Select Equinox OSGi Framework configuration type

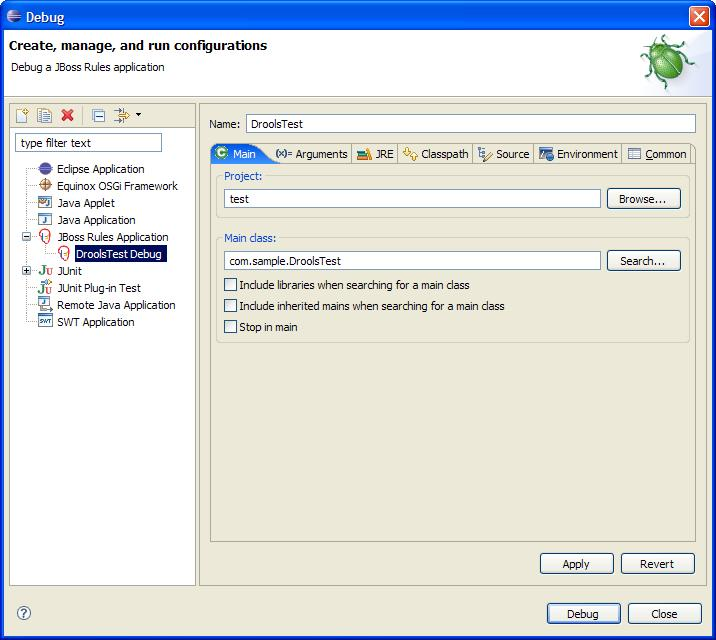pos(117,186)
